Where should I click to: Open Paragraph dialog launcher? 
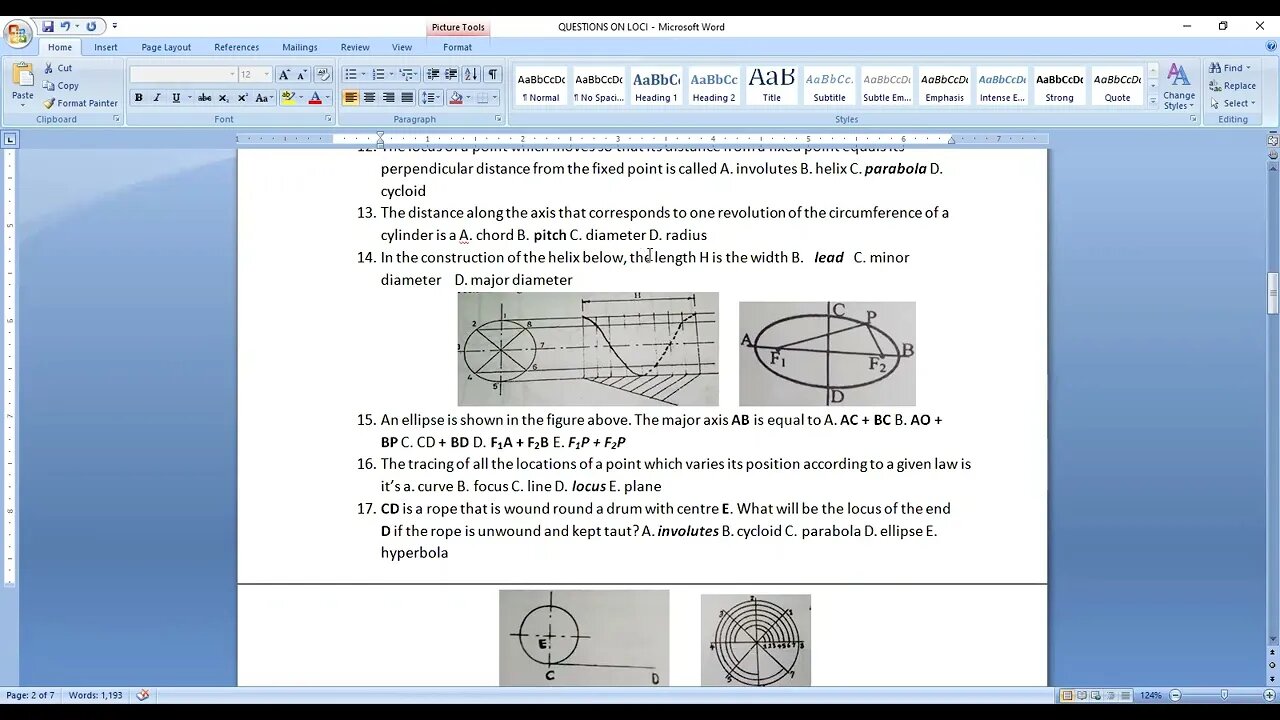point(498,119)
